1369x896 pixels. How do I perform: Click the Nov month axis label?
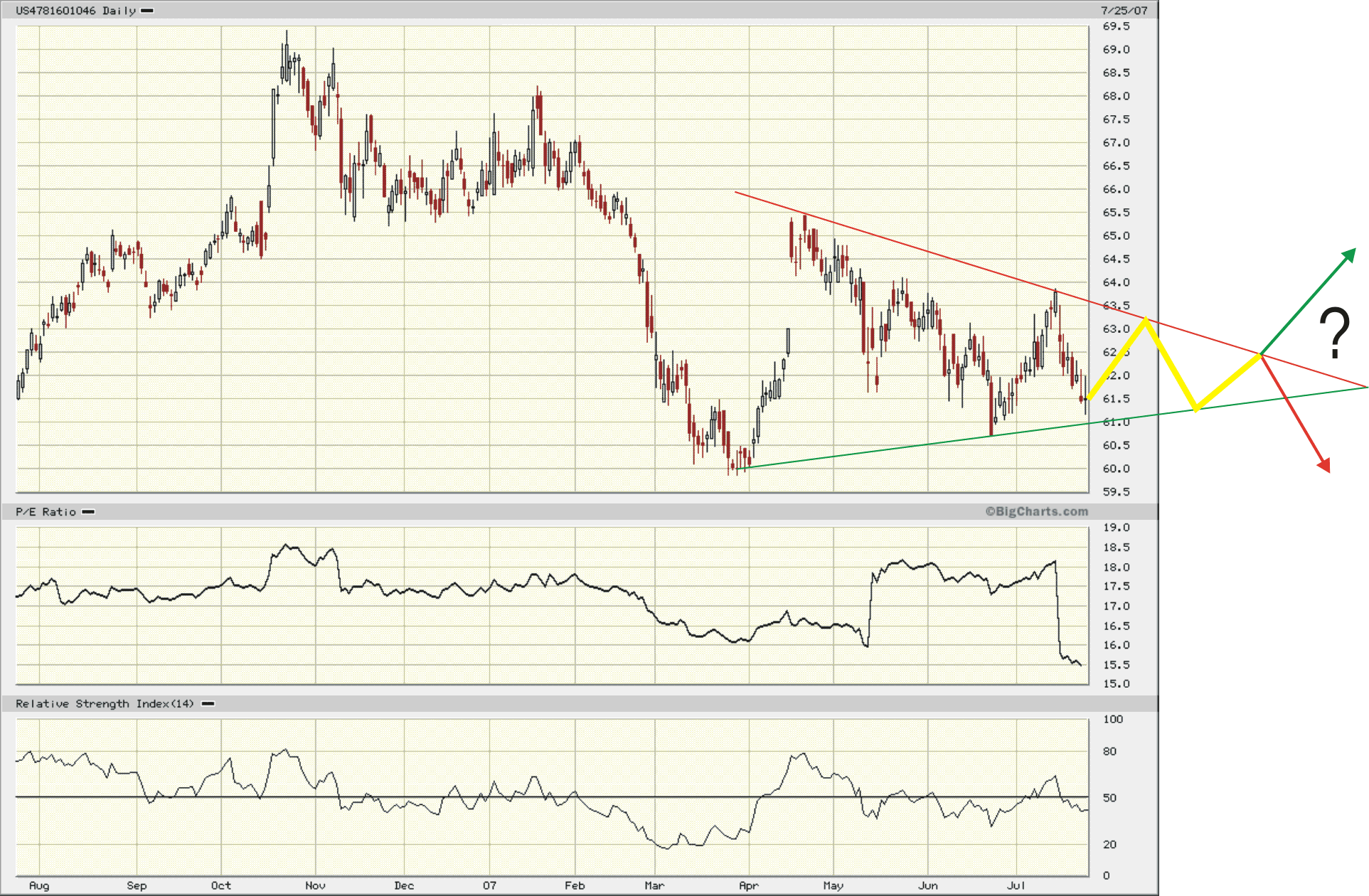(315, 885)
